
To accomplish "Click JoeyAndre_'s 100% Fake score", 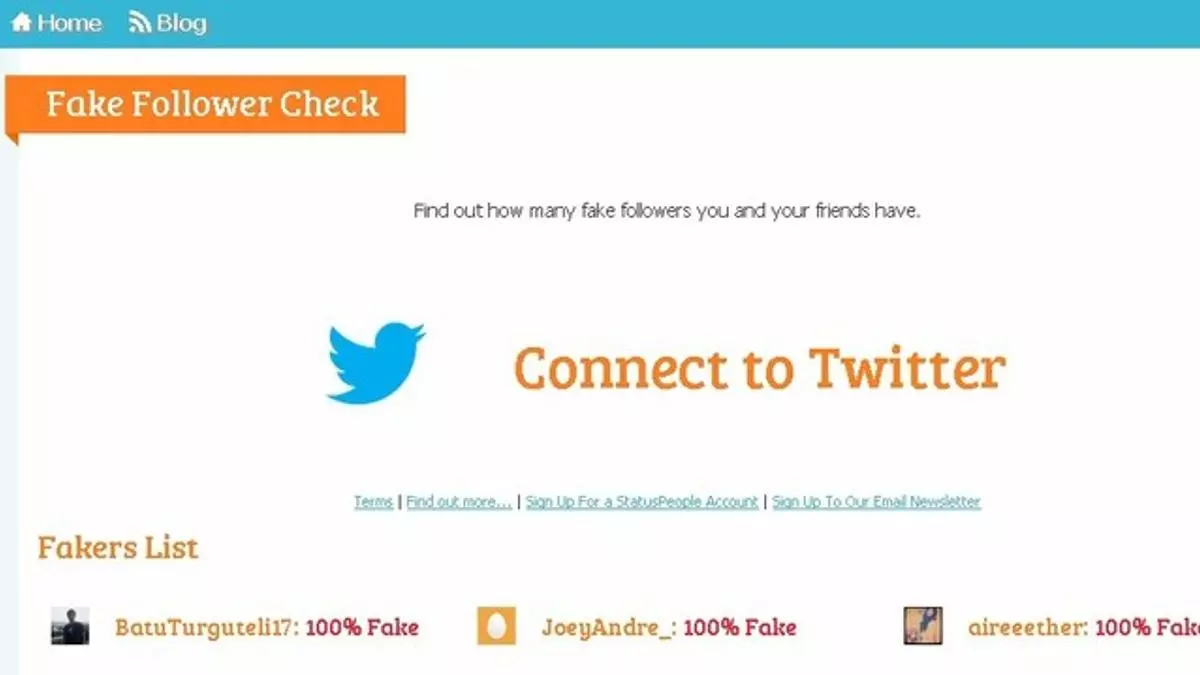I will pos(740,628).
